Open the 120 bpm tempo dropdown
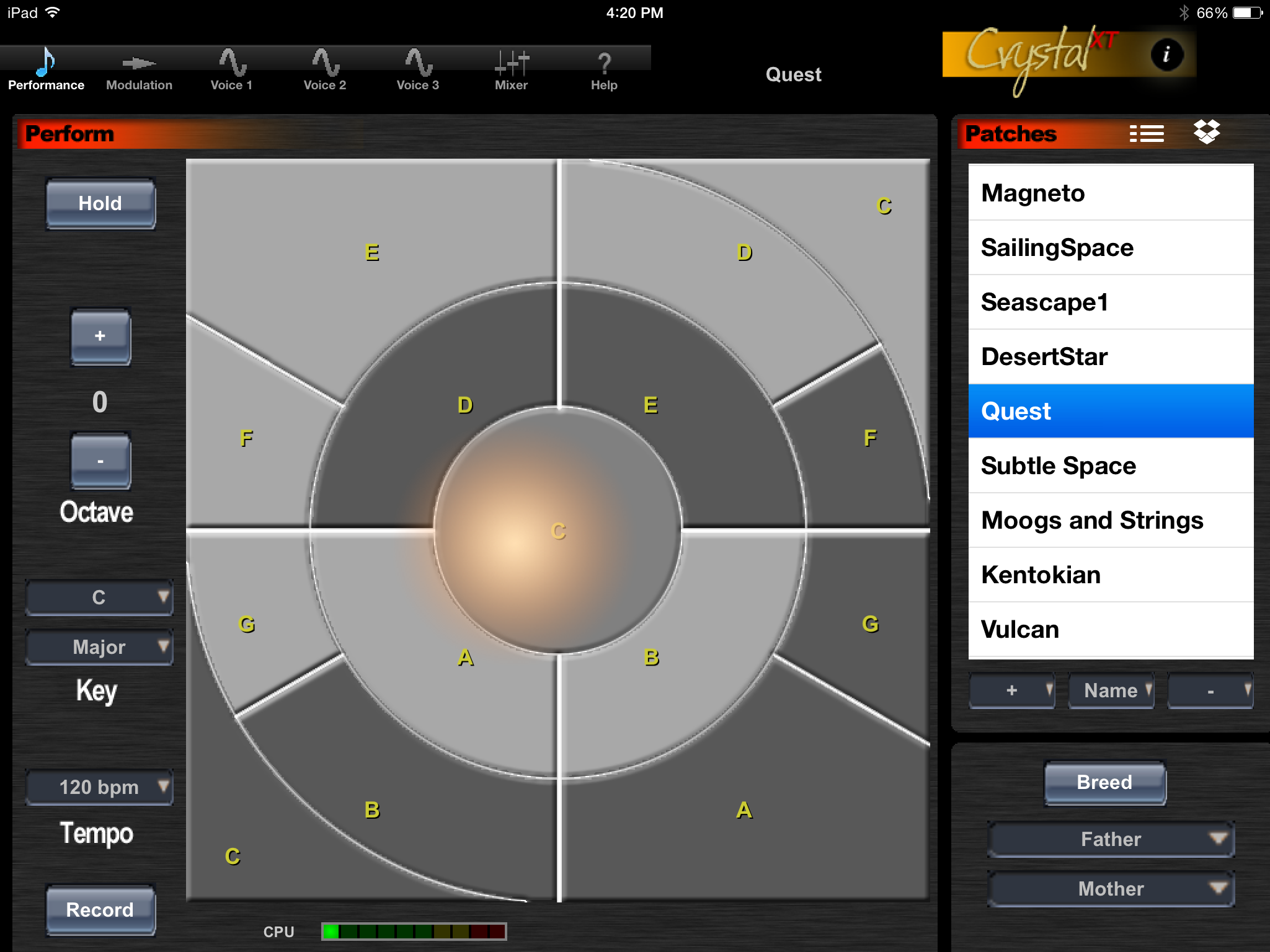1270x952 pixels. click(99, 787)
